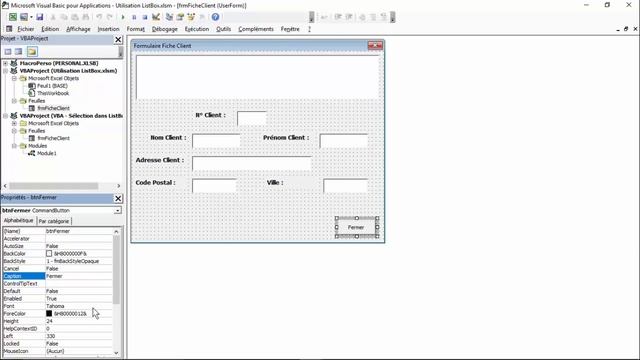640x360 pixels.
Task: Click View Code icon in Project panel
Action: click(8, 51)
